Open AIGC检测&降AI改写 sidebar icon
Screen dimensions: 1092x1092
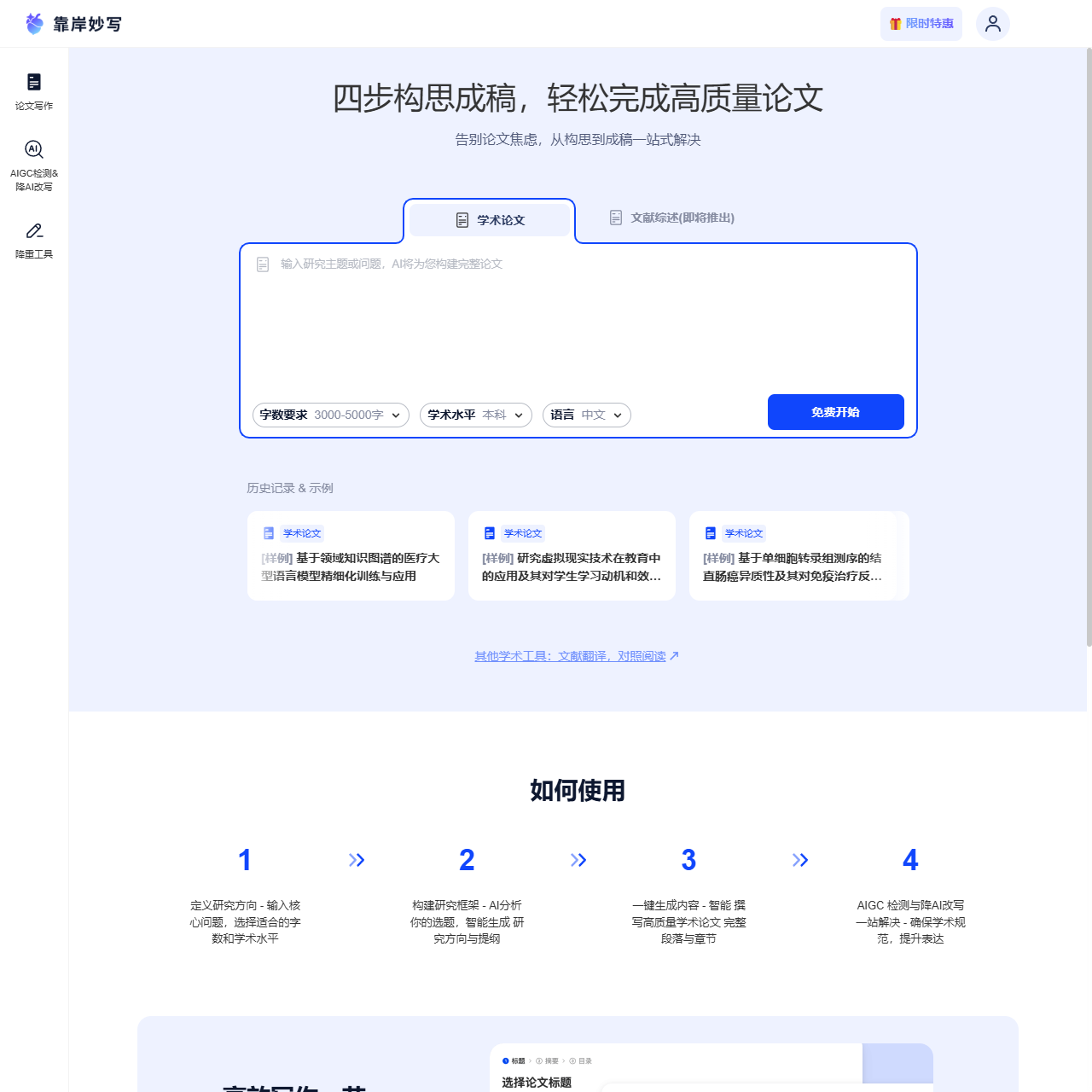[34, 150]
